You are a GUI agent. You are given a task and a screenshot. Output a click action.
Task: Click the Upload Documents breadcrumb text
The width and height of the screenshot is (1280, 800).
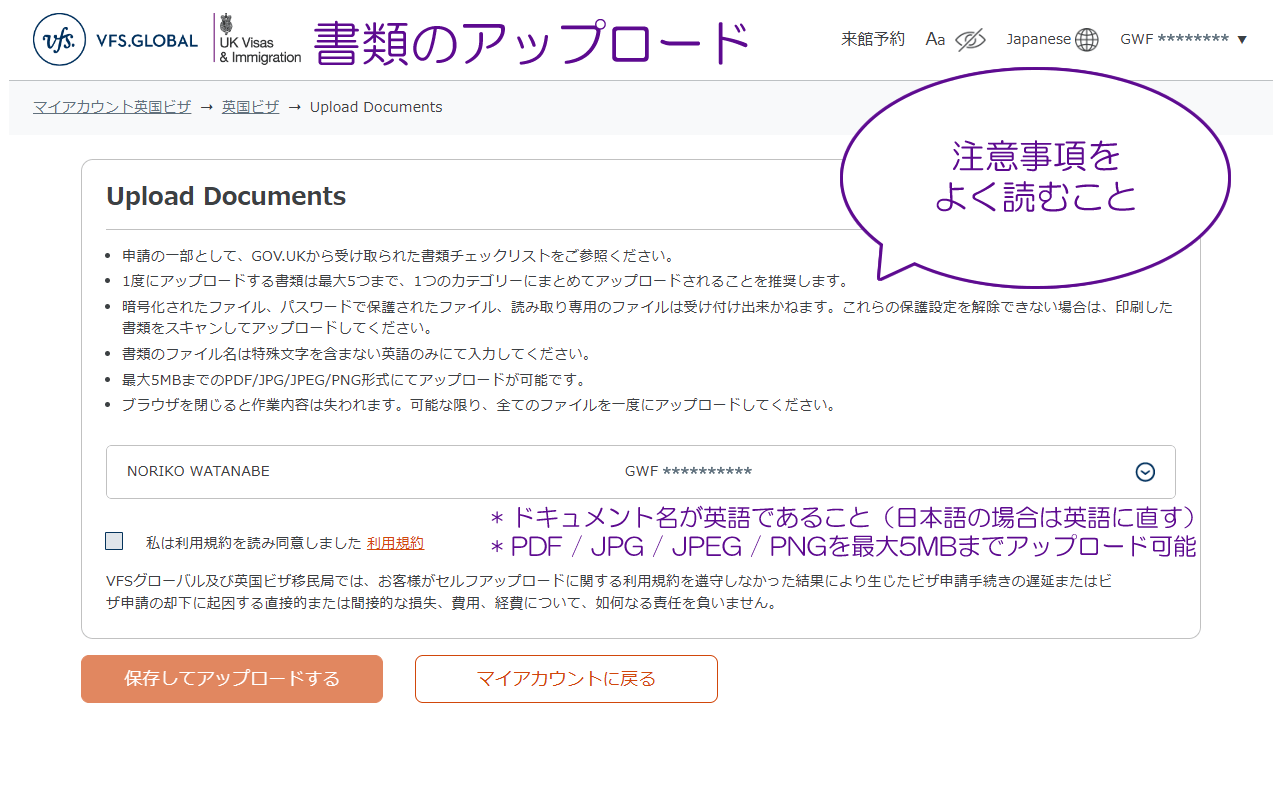(376, 107)
